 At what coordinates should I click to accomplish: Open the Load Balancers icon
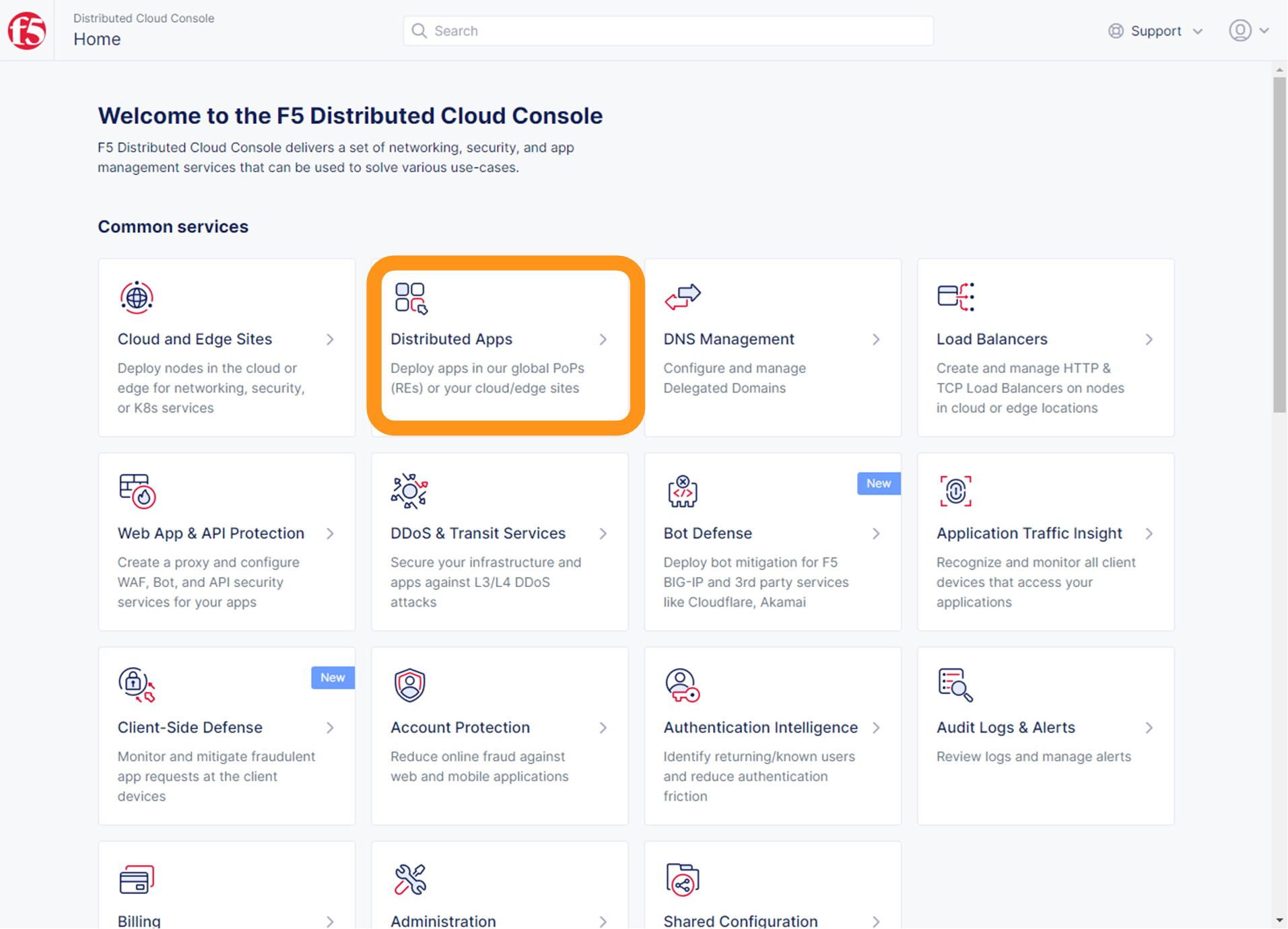pos(955,297)
